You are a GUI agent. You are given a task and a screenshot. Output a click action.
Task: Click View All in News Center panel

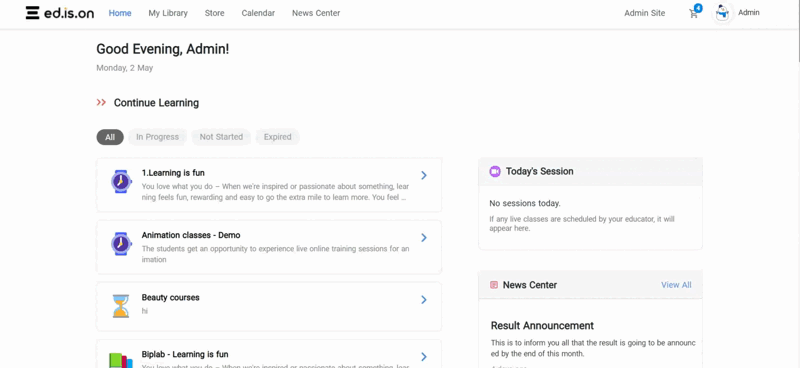[676, 285]
